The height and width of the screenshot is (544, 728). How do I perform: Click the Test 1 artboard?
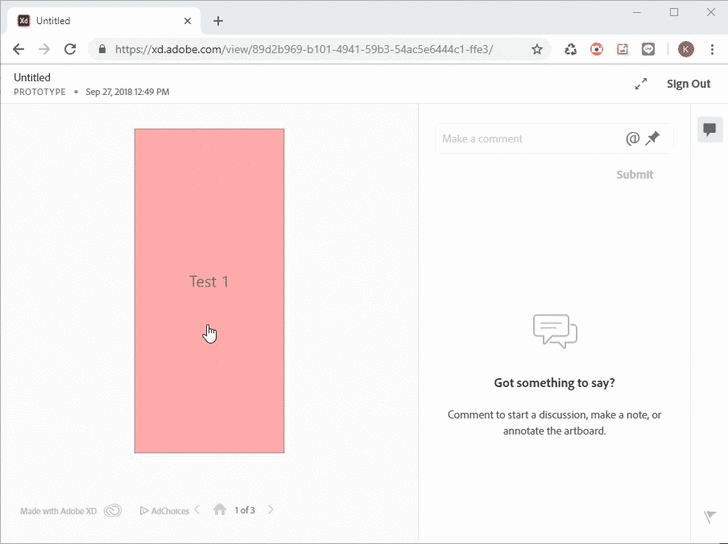click(209, 291)
